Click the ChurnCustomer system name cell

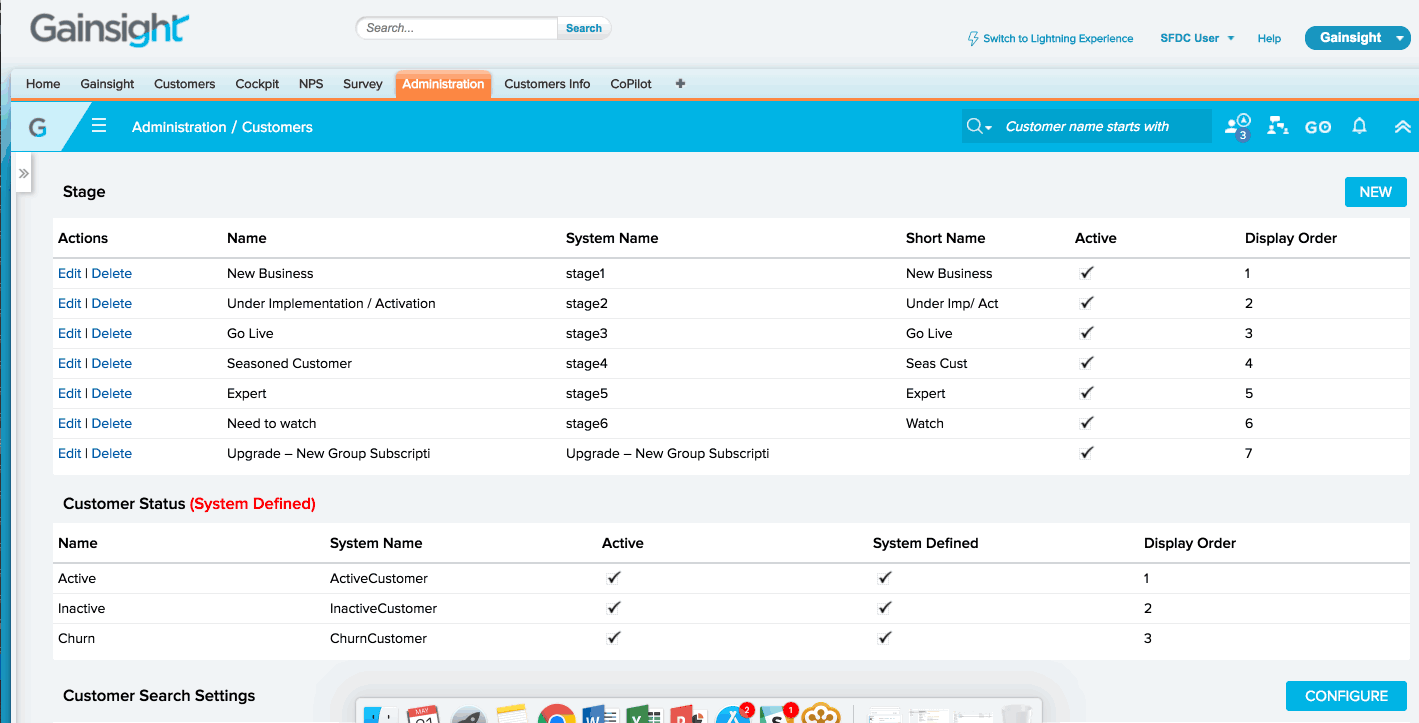coord(378,638)
